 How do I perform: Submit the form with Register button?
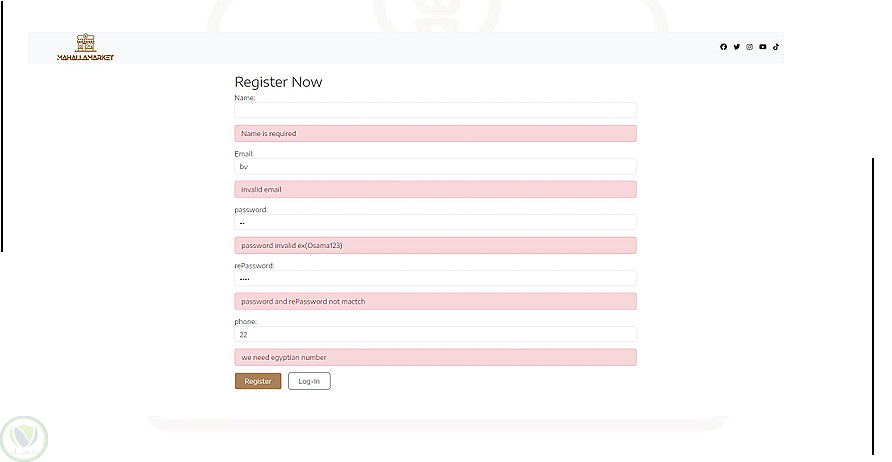(x=258, y=381)
